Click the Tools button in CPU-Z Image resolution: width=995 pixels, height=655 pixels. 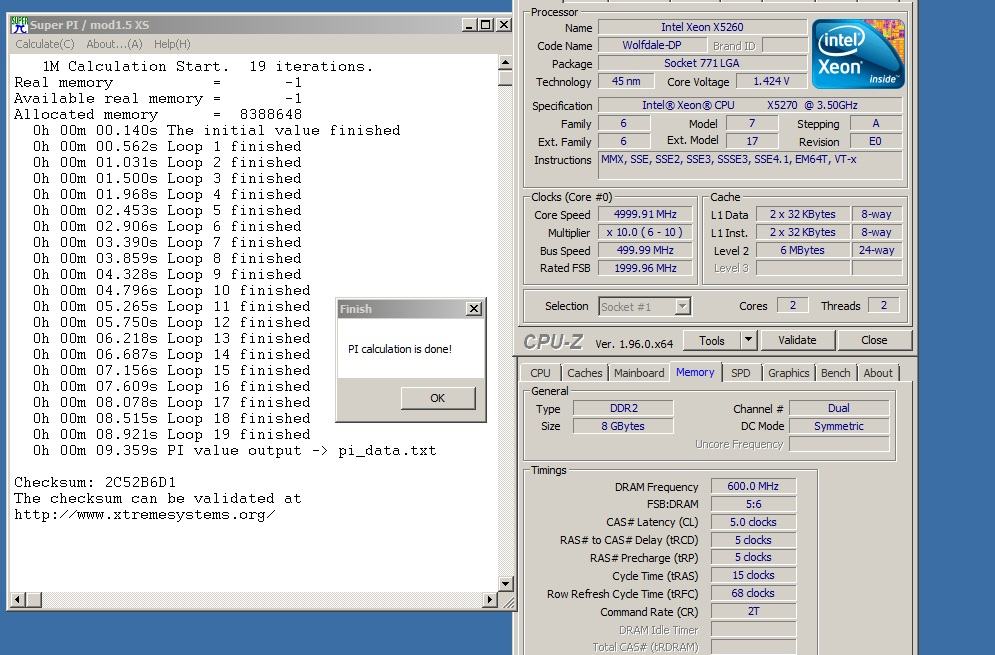(x=711, y=341)
